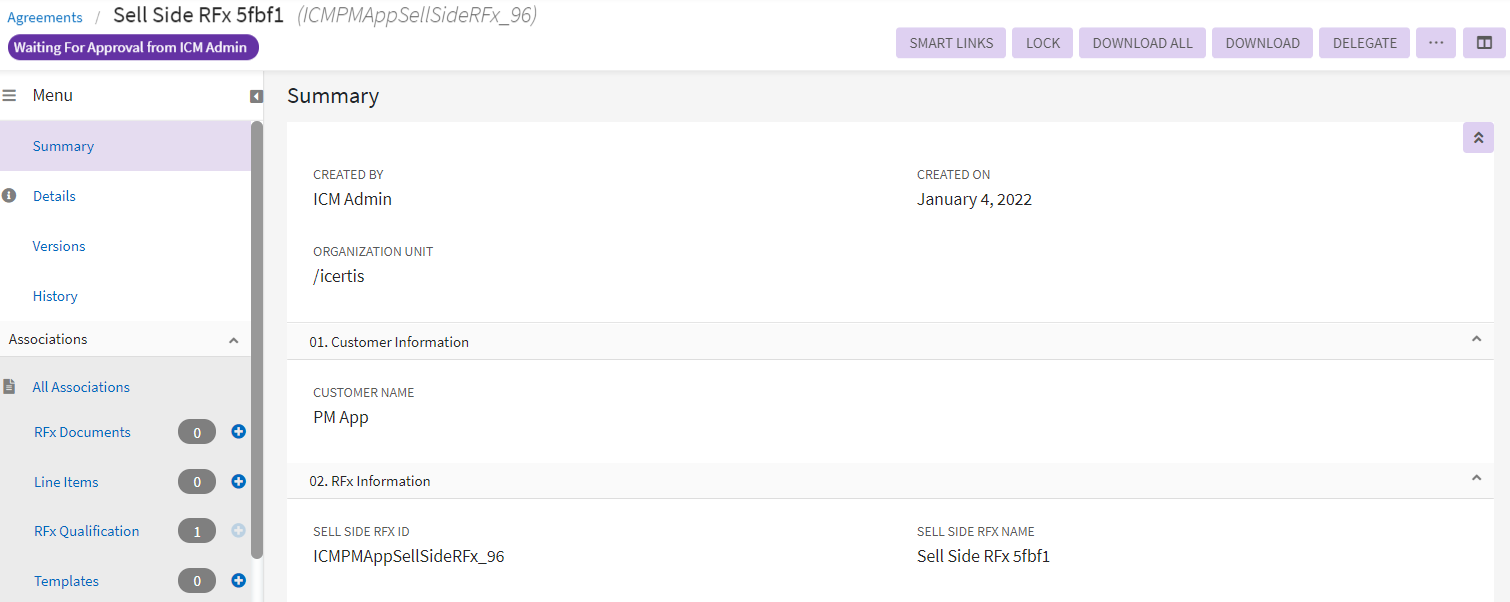This screenshot has width=1510, height=602.
Task: Click the Download All button
Action: click(1142, 43)
